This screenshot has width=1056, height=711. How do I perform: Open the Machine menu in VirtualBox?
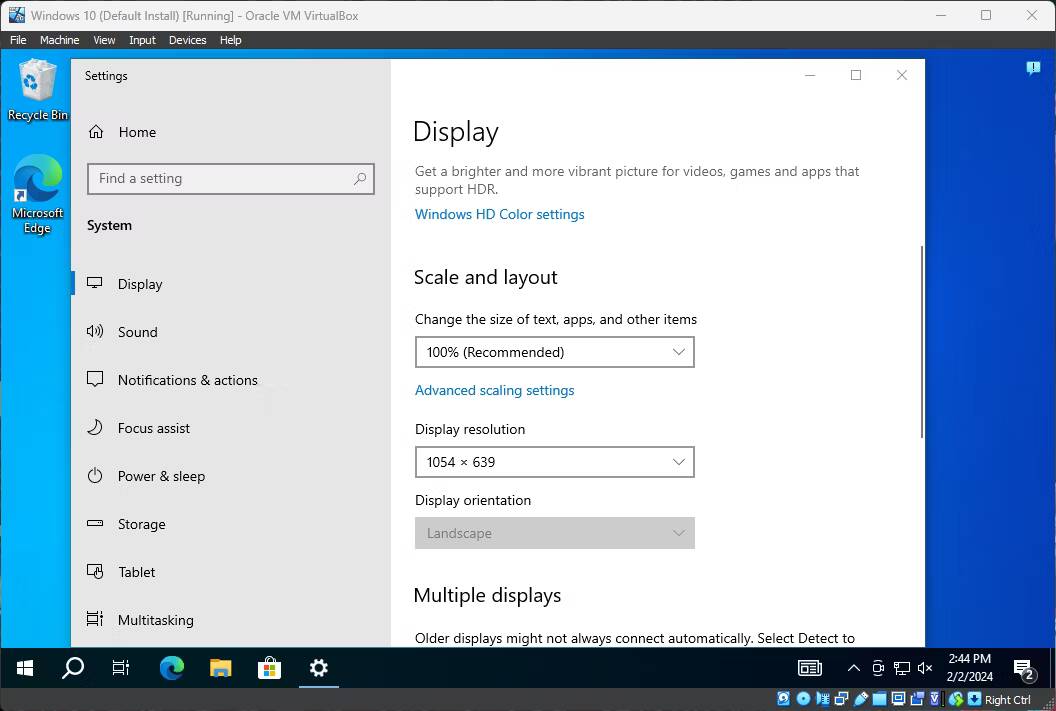[59, 40]
